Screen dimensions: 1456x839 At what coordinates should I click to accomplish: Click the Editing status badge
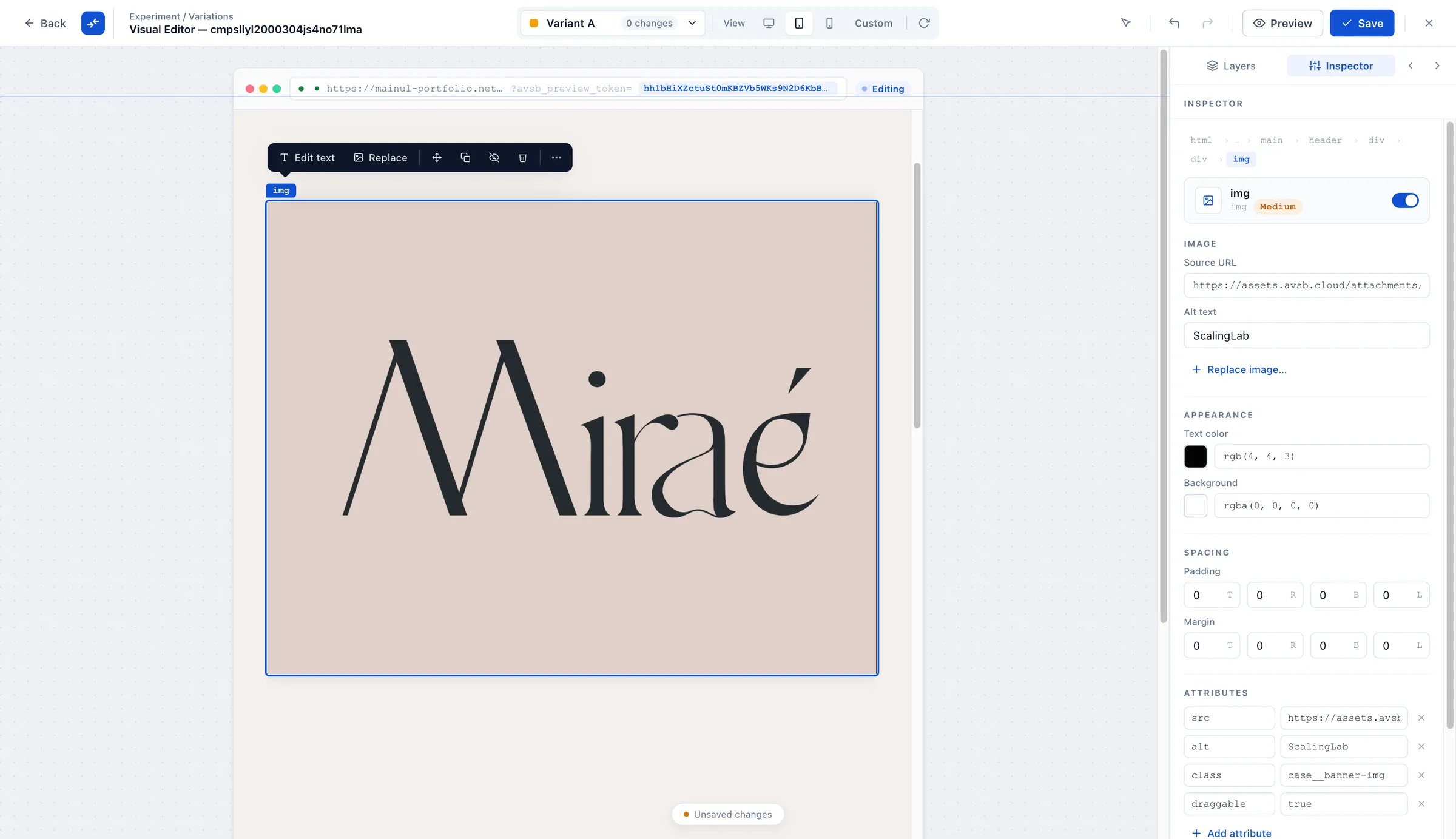pos(883,89)
